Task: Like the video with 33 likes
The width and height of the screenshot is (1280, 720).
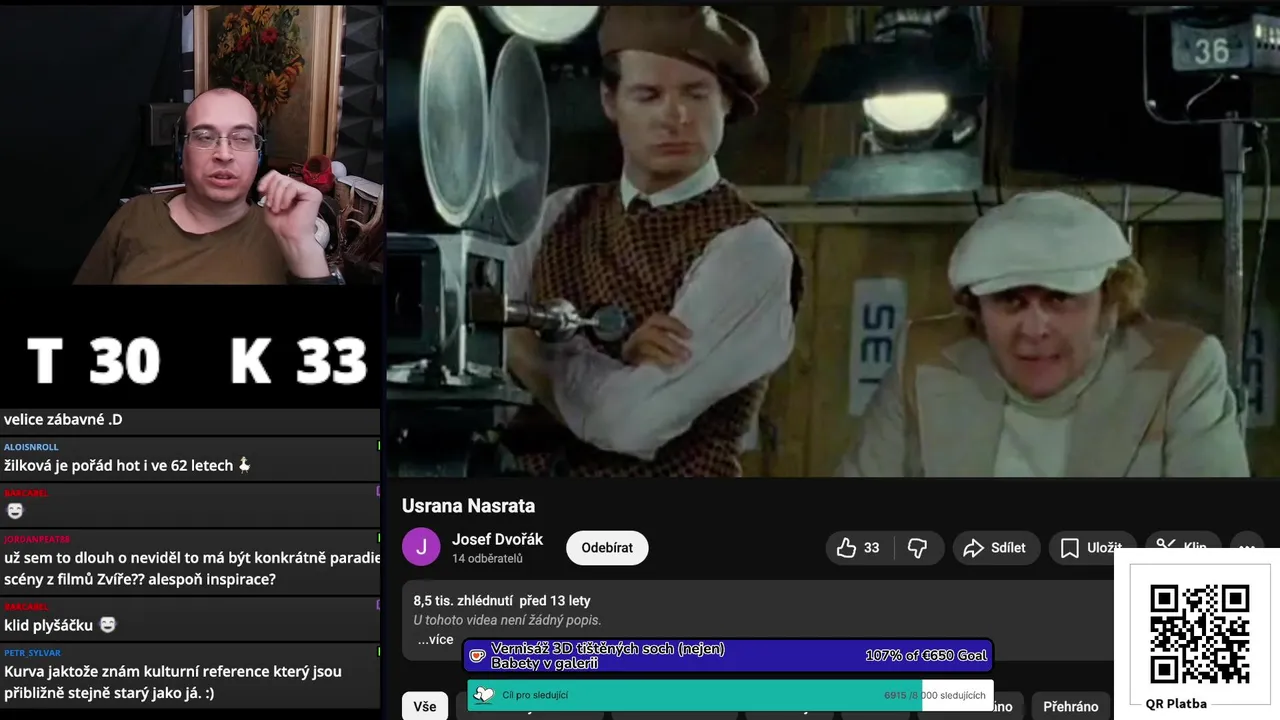Action: coord(858,548)
